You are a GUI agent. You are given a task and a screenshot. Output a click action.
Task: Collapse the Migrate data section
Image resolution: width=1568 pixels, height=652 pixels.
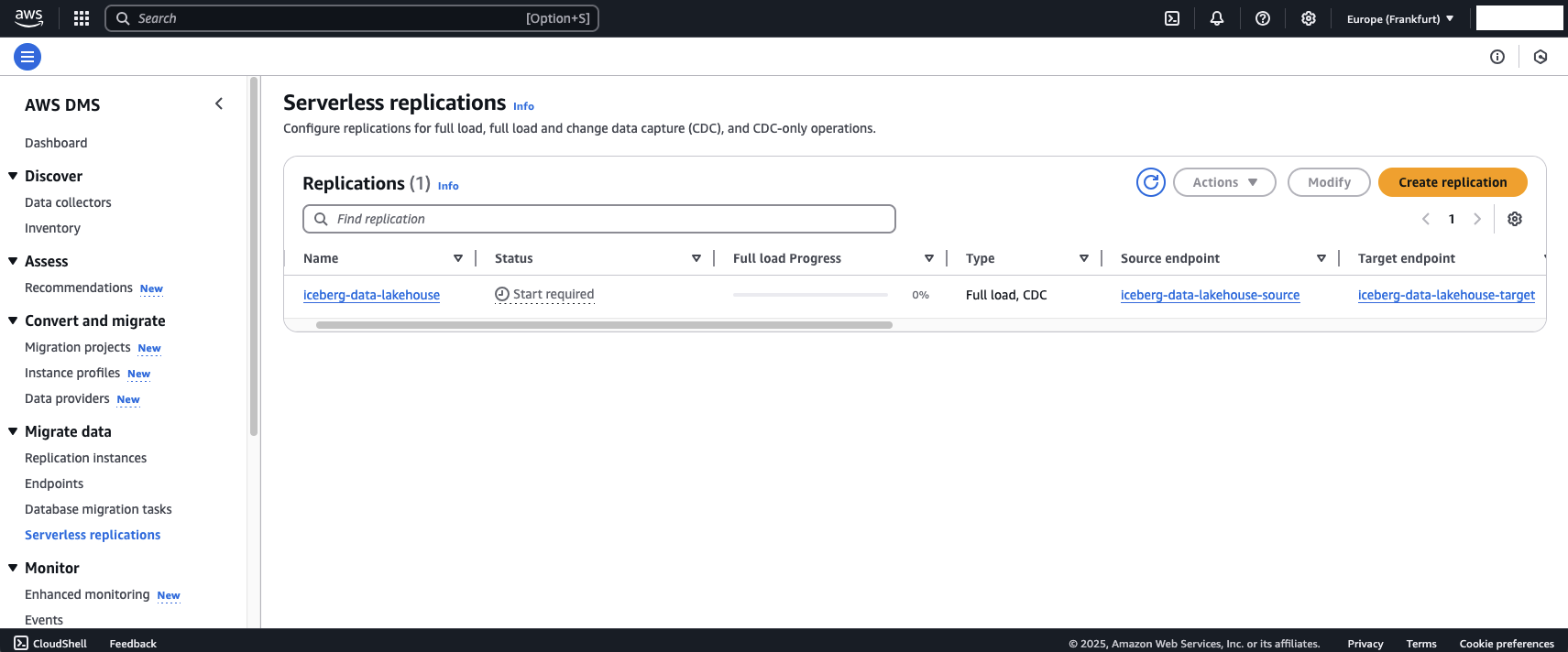(x=13, y=431)
